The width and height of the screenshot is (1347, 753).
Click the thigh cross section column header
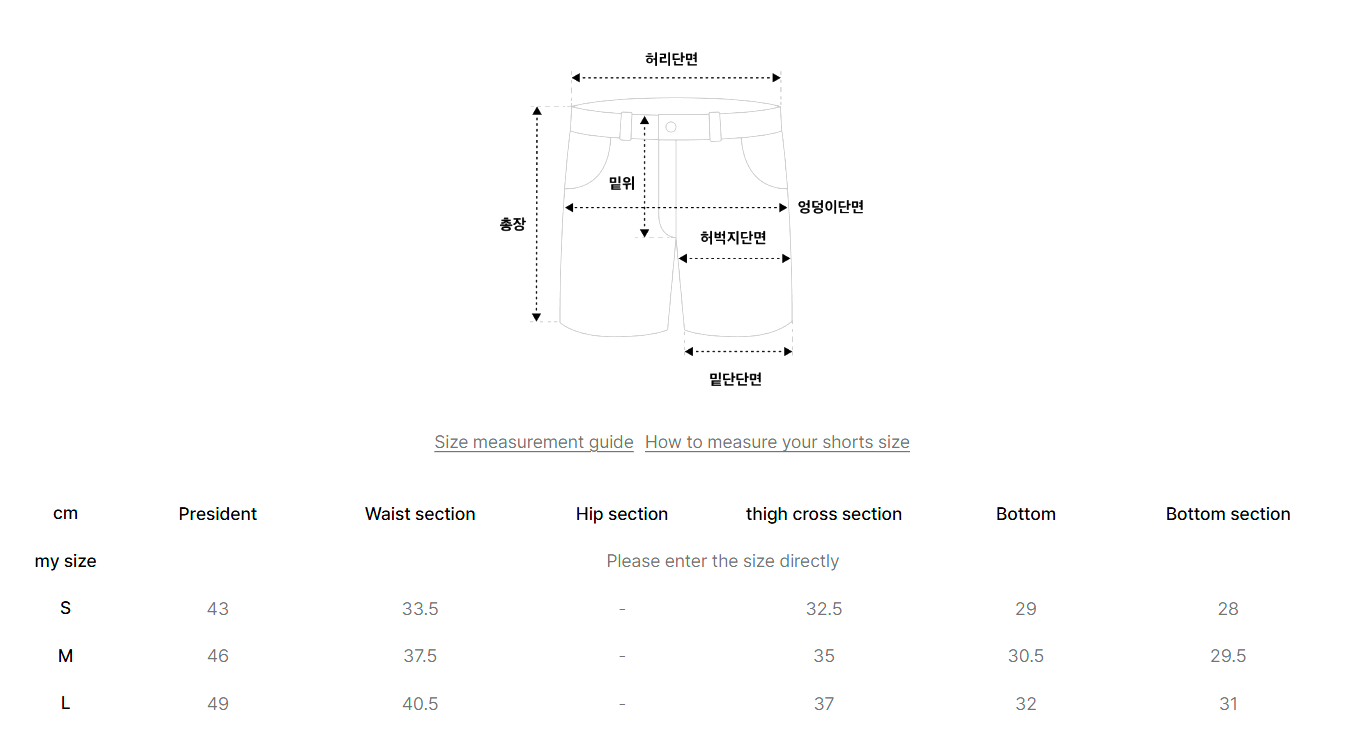824,514
